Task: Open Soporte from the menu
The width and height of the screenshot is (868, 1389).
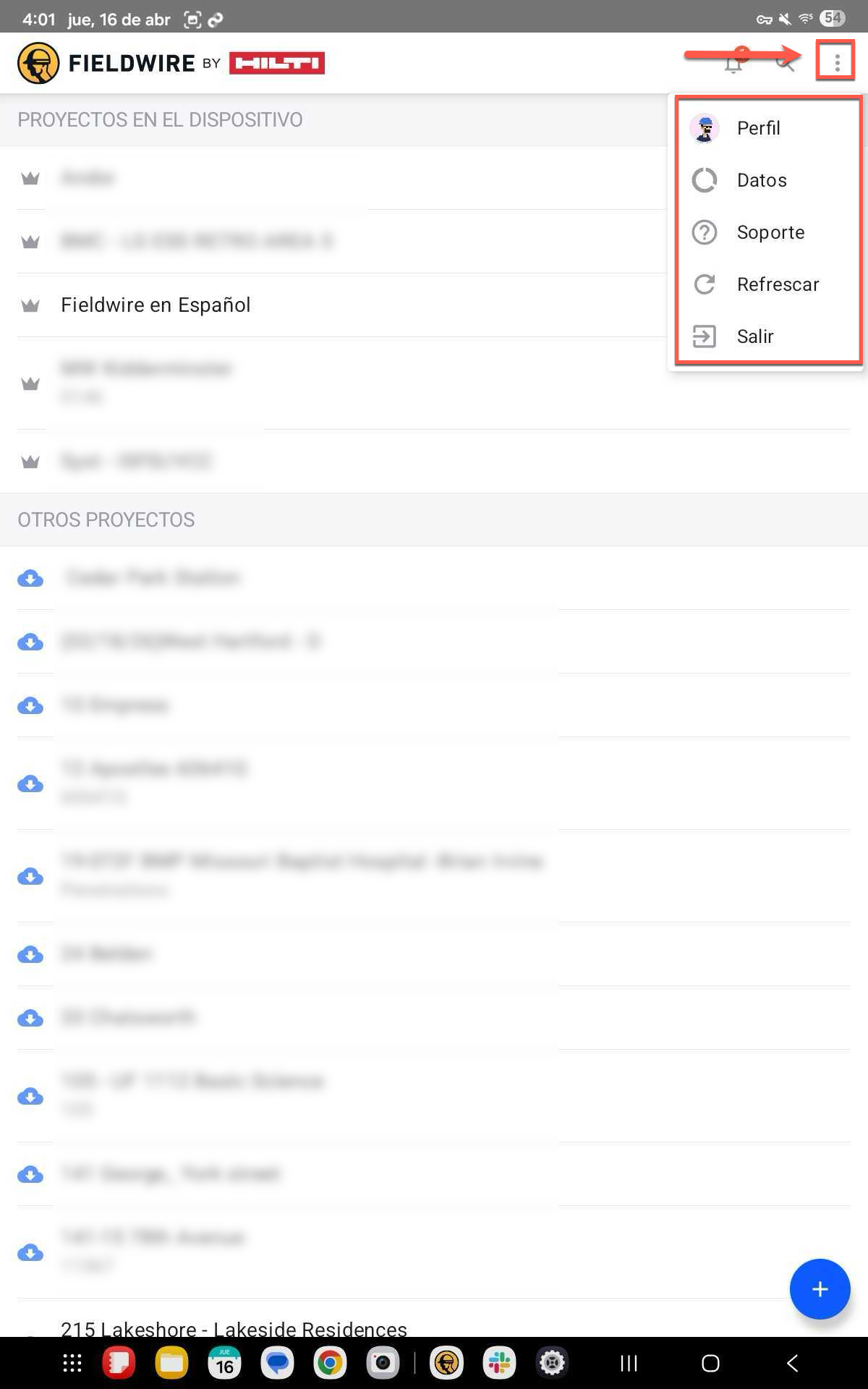Action: pos(770,232)
